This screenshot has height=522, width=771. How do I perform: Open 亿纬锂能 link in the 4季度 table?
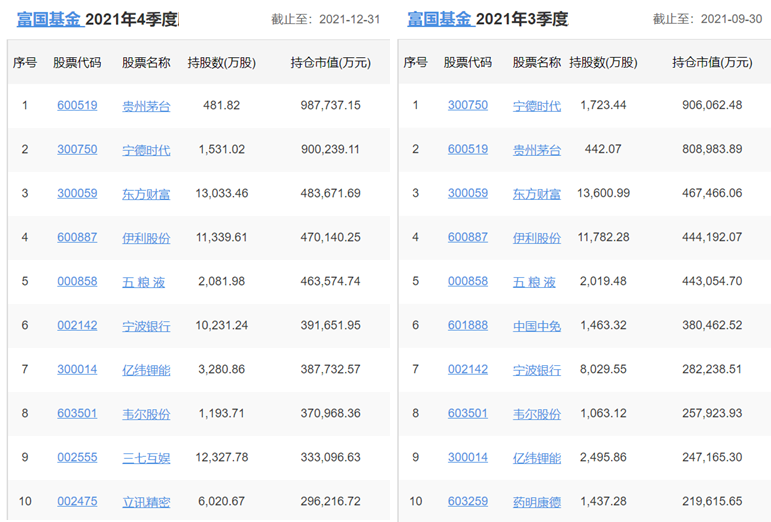point(146,370)
